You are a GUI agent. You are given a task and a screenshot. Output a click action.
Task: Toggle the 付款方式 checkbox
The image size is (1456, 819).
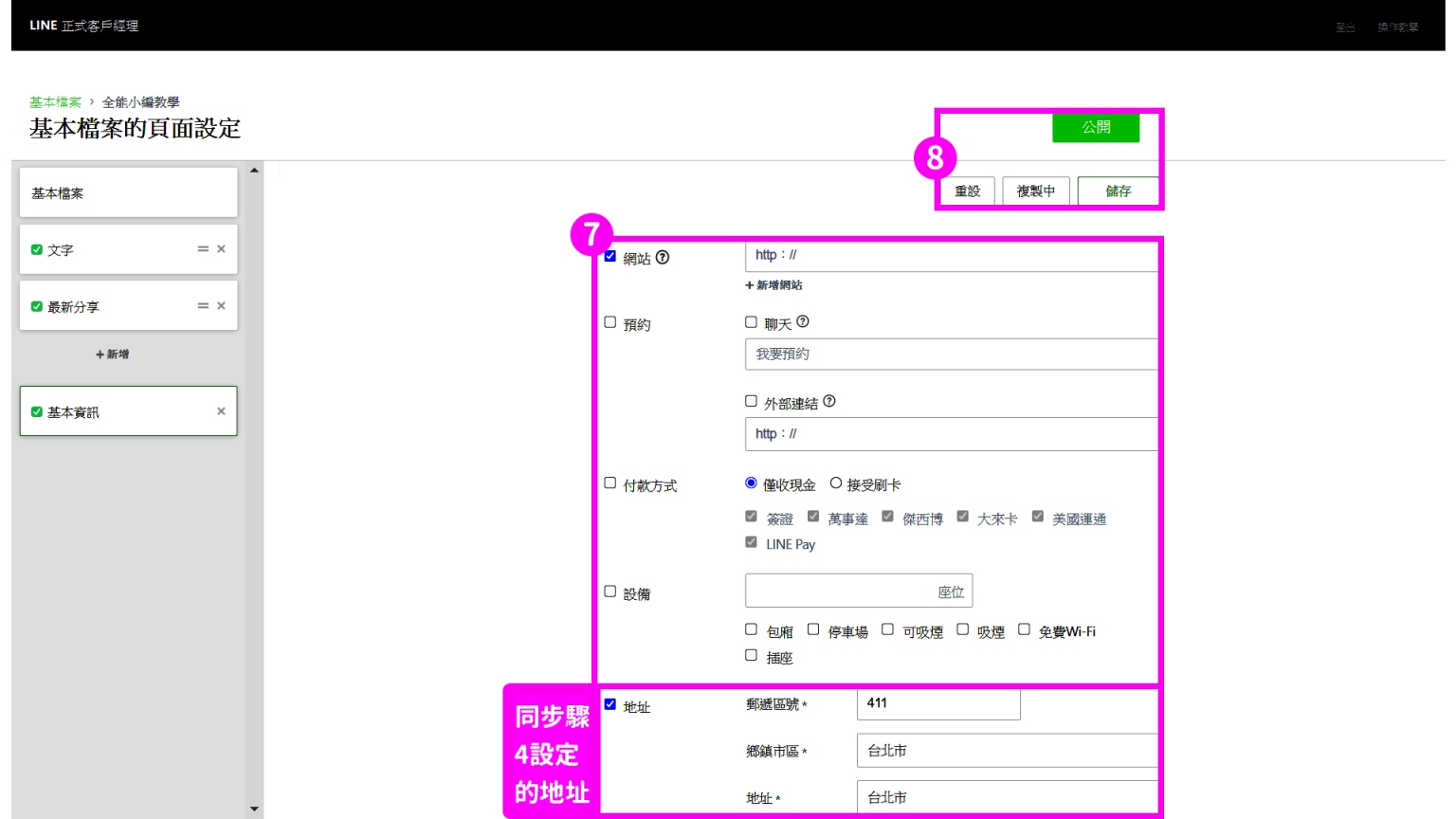610,483
